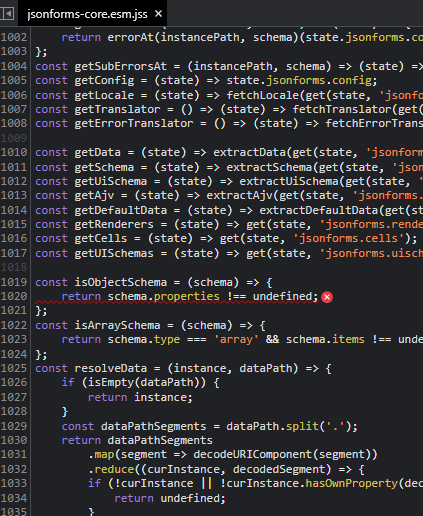The width and height of the screenshot is (423, 516).
Task: Click the isEmpty function call
Action: [x=111, y=382]
